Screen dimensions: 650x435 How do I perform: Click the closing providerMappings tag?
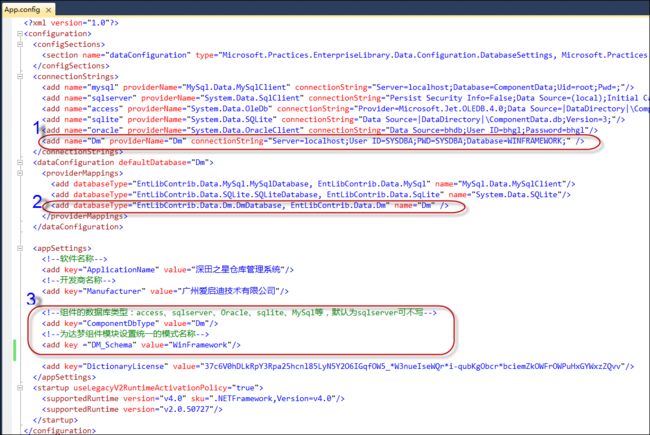[x=85, y=216]
